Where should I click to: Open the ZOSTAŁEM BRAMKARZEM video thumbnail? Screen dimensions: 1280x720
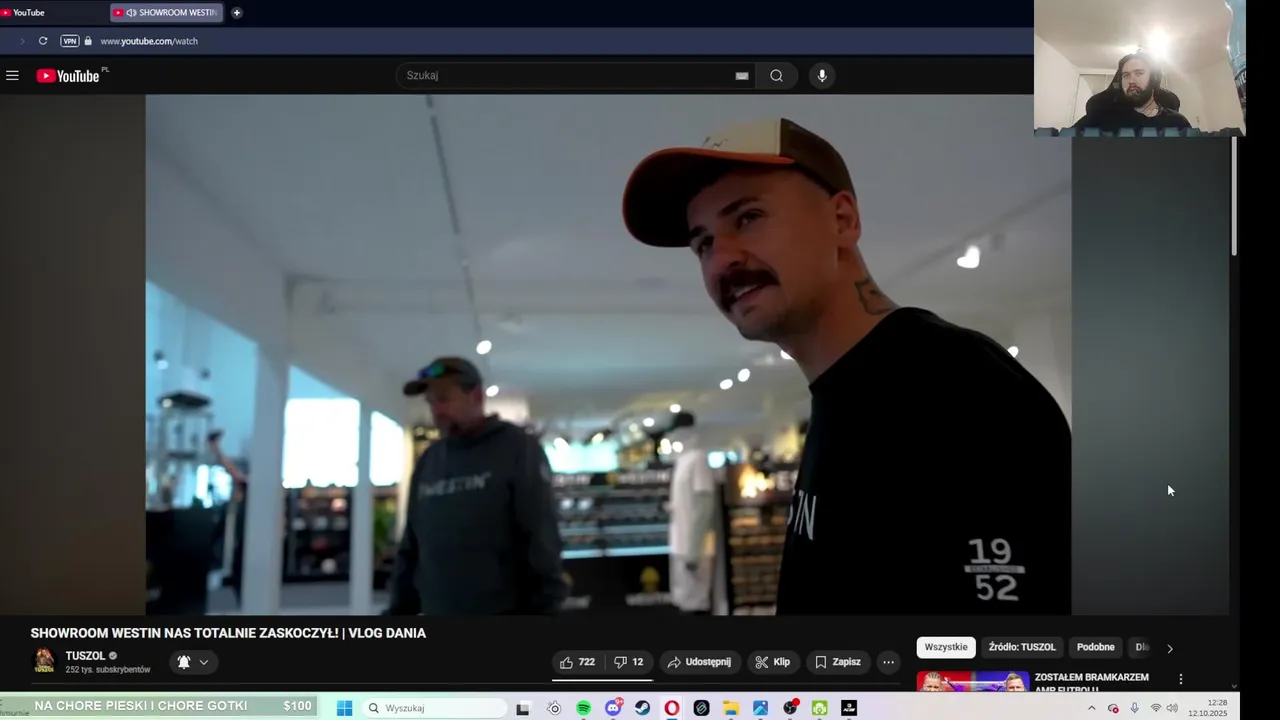(x=973, y=681)
